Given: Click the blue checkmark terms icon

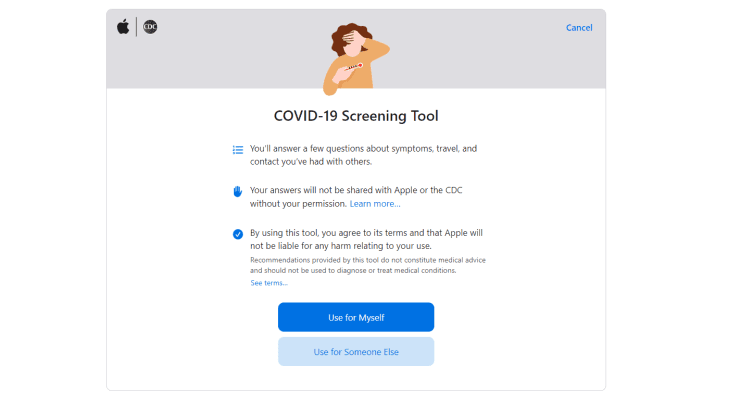Looking at the screenshot, I should click(238, 234).
